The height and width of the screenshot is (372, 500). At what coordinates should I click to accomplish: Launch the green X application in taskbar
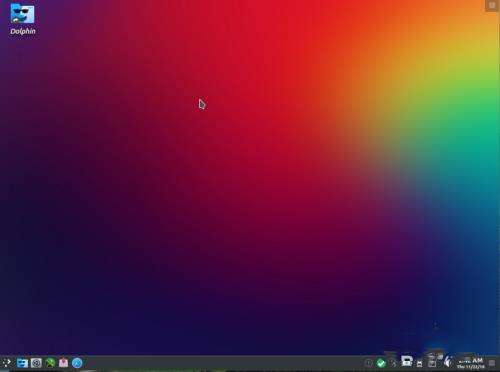tap(50, 362)
